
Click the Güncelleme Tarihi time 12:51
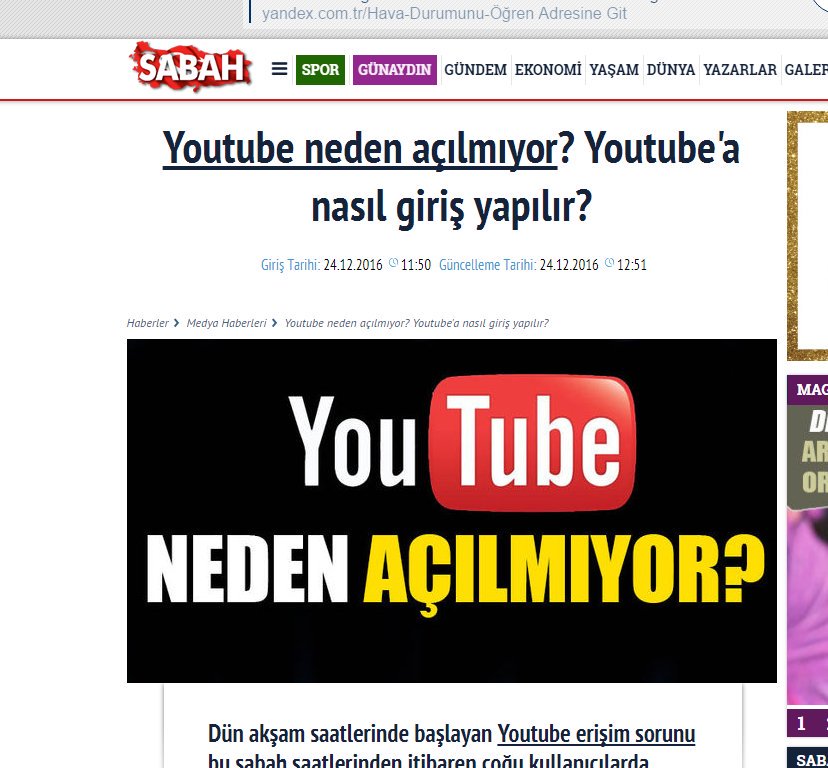tap(632, 265)
